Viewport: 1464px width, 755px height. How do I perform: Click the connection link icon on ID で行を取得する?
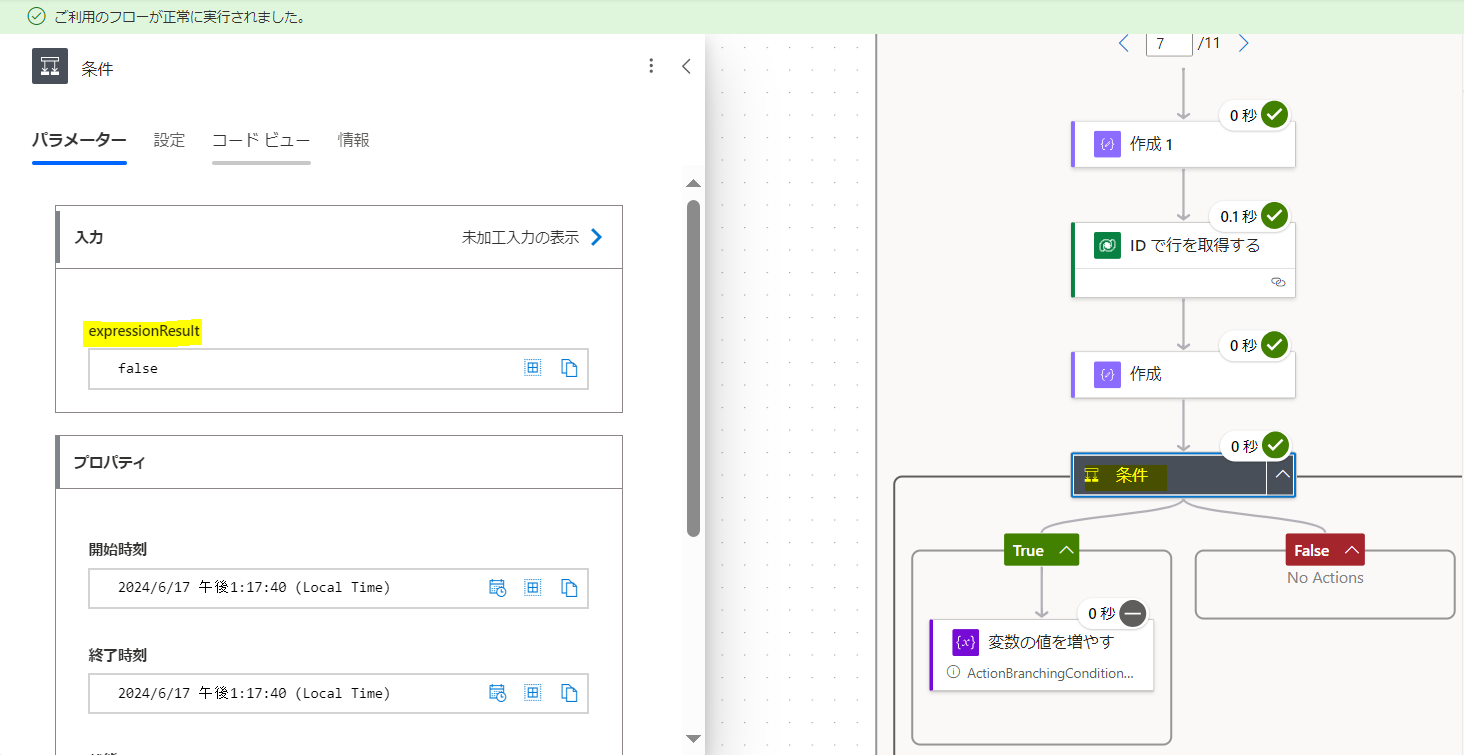1277,282
